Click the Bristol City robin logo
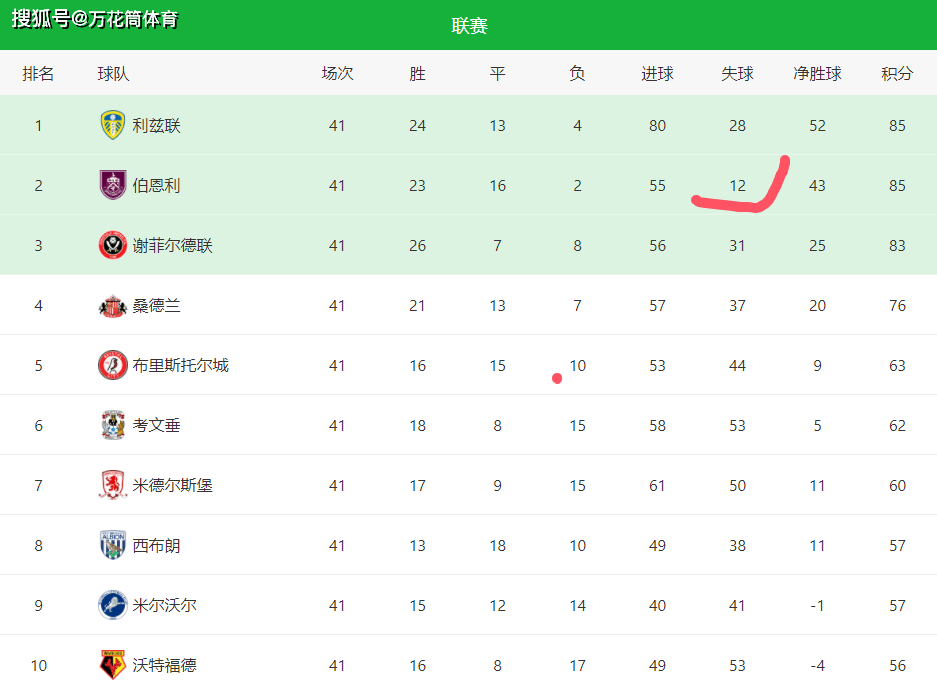This screenshot has width=937, height=692. [x=112, y=365]
